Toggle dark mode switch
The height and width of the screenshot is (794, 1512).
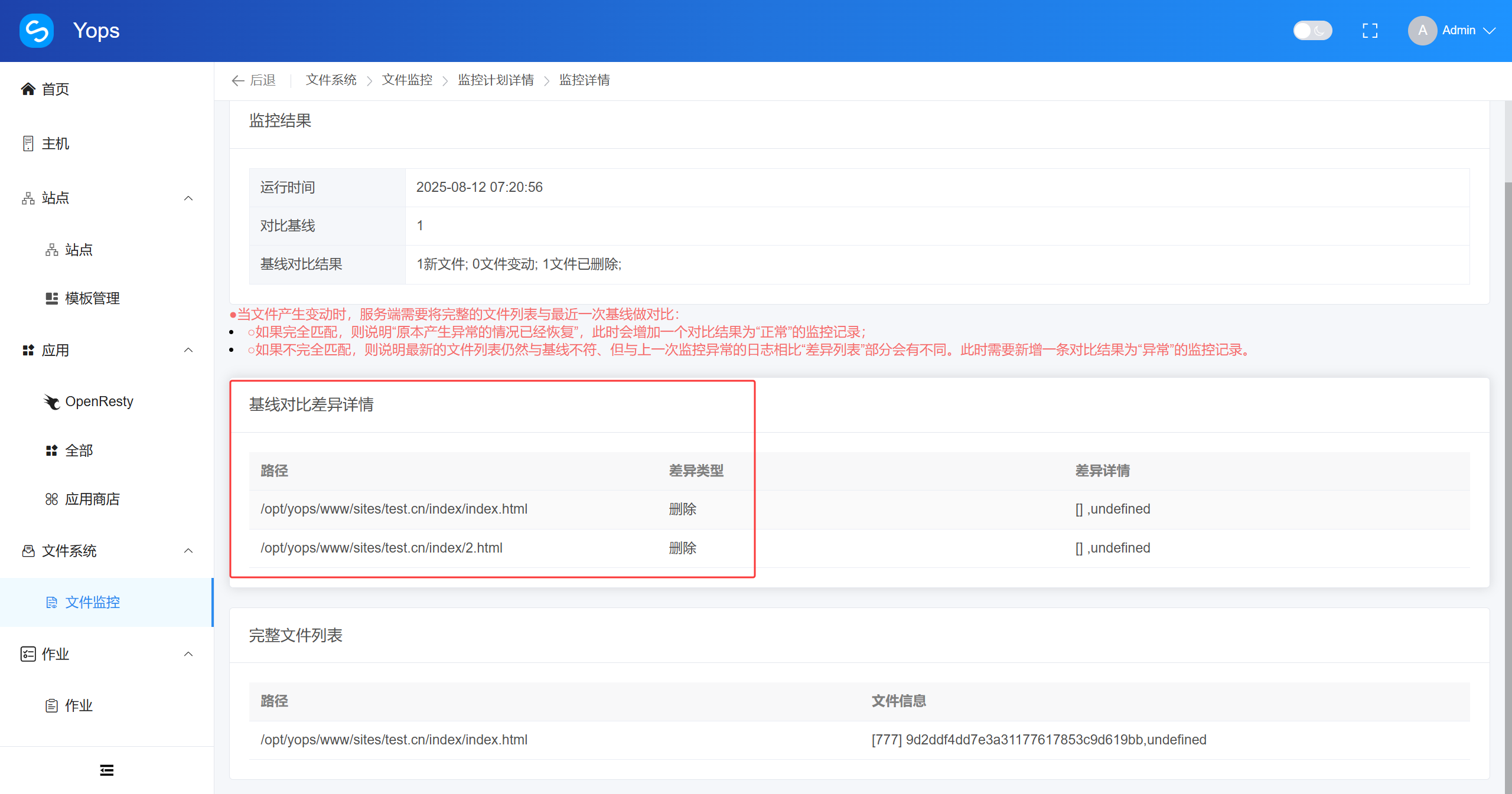pos(1312,31)
